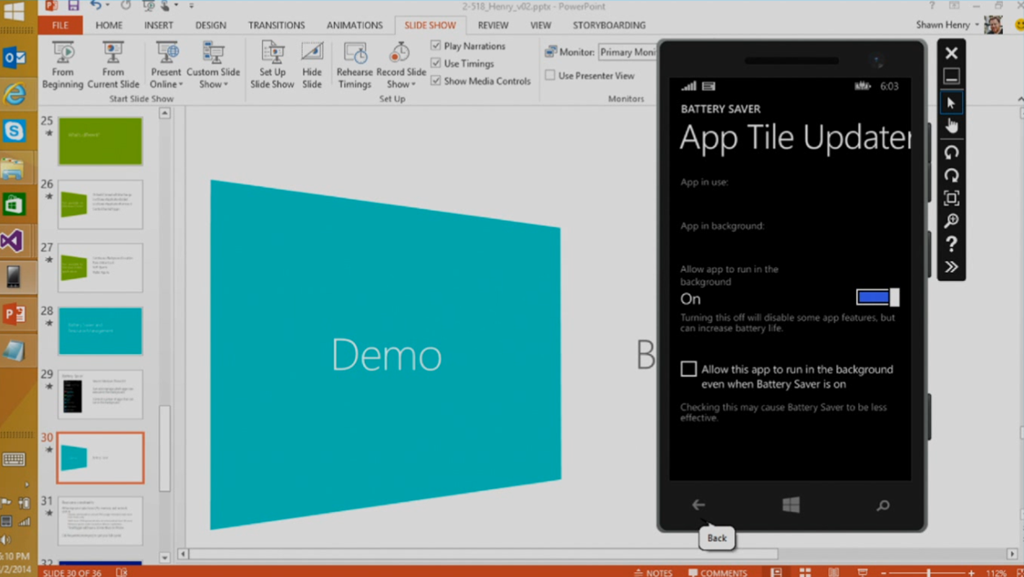
Task: Minimize the emulator via toolbar button
Action: 952,77
